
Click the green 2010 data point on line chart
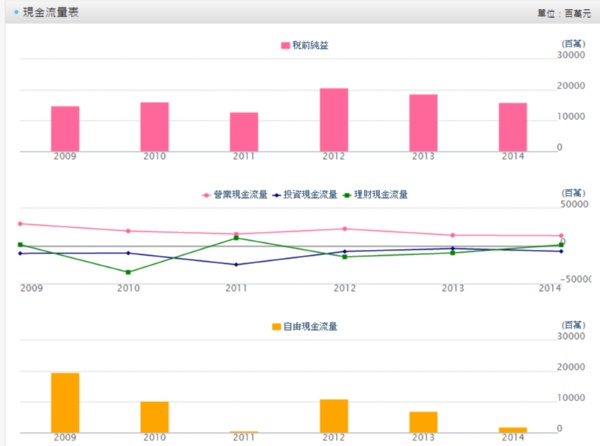(x=128, y=272)
